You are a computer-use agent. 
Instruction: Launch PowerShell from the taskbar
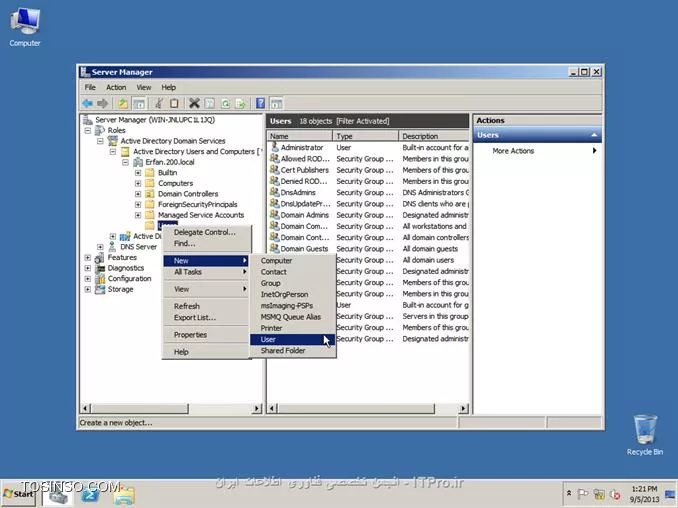tap(90, 495)
